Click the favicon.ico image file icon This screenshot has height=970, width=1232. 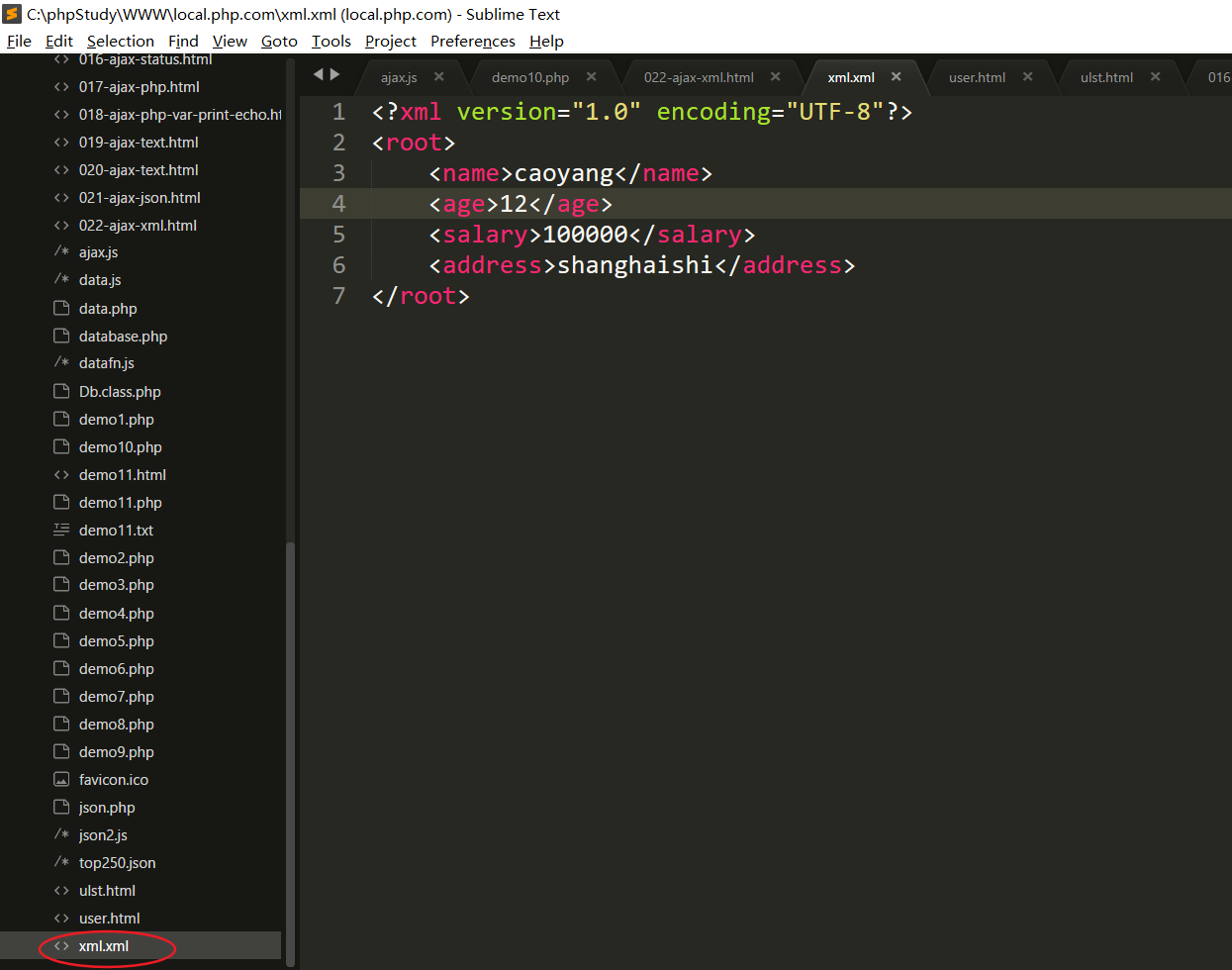coord(61,780)
